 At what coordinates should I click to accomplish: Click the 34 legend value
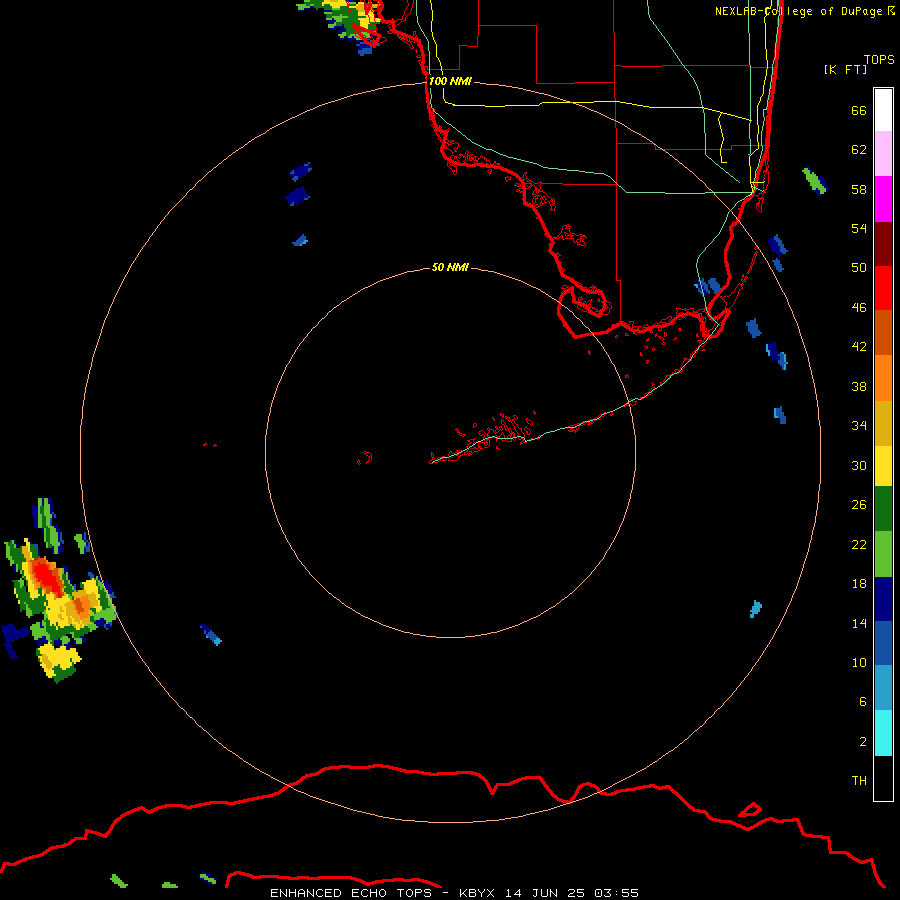click(x=859, y=426)
